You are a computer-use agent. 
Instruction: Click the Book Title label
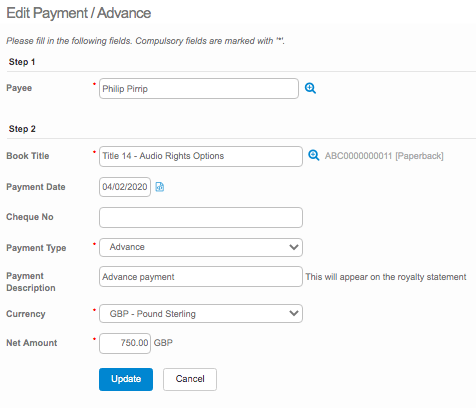[x=28, y=156]
